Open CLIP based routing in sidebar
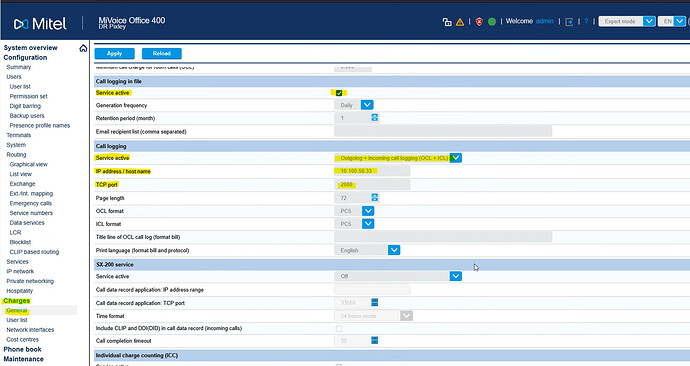 click(x=34, y=252)
